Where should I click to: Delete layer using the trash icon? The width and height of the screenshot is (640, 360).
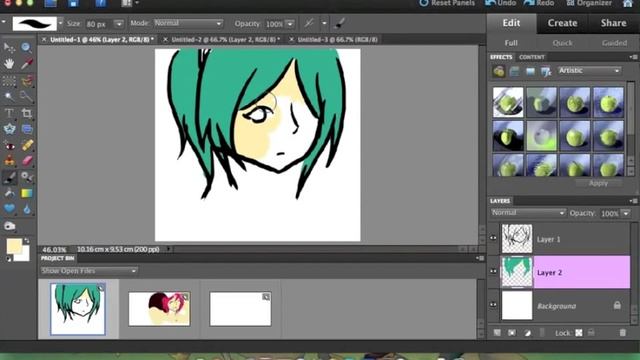(x=622, y=333)
